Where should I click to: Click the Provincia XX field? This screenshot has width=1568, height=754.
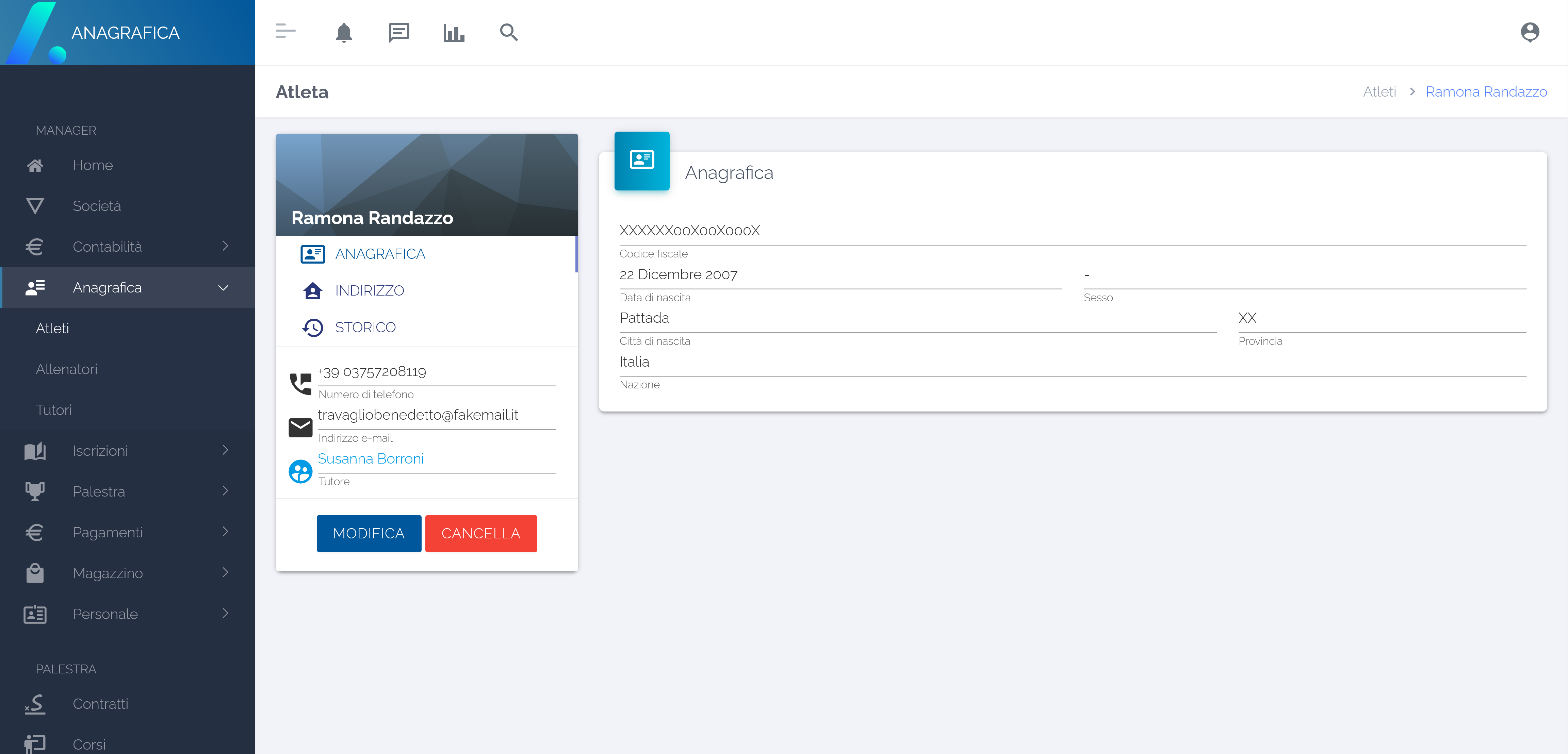pos(1382,318)
